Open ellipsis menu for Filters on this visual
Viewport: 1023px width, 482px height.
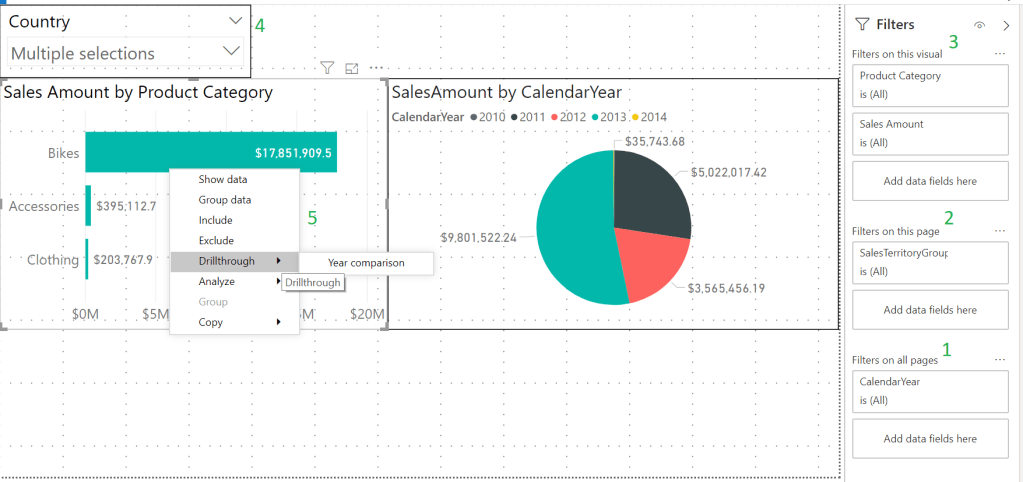(999, 53)
